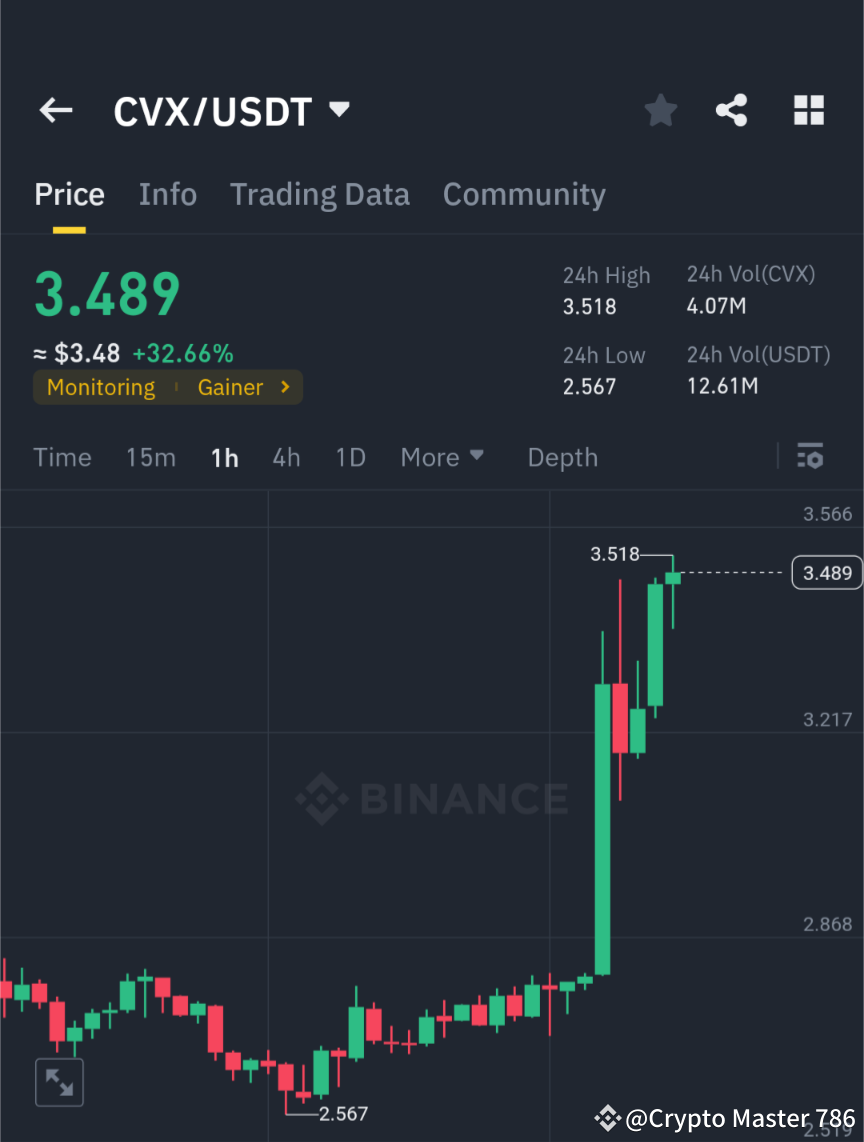Viewport: 864px width, 1142px height.
Task: Add CVX/USDT to favorites with star icon
Action: coord(660,110)
